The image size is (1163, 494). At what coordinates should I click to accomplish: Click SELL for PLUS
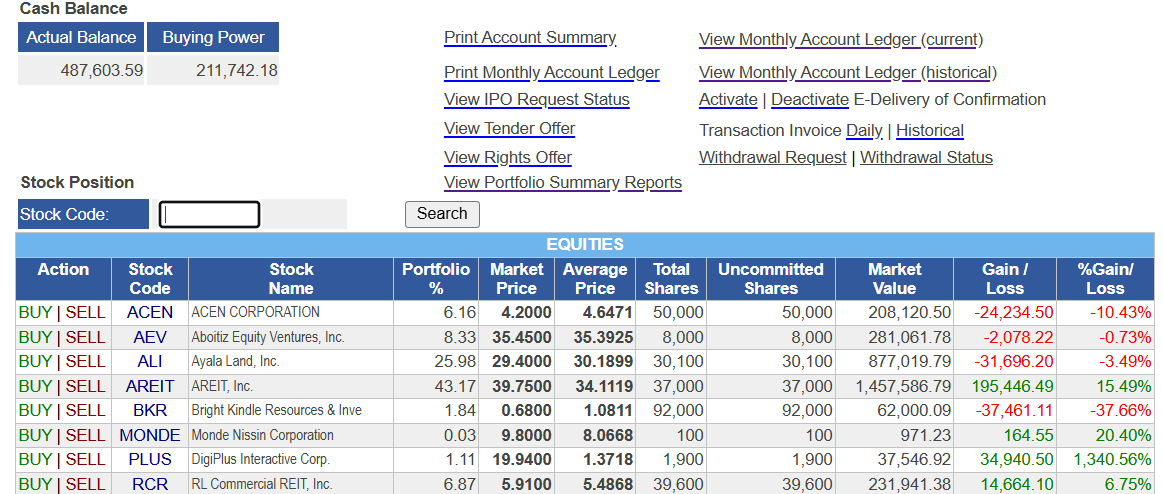(x=85, y=460)
